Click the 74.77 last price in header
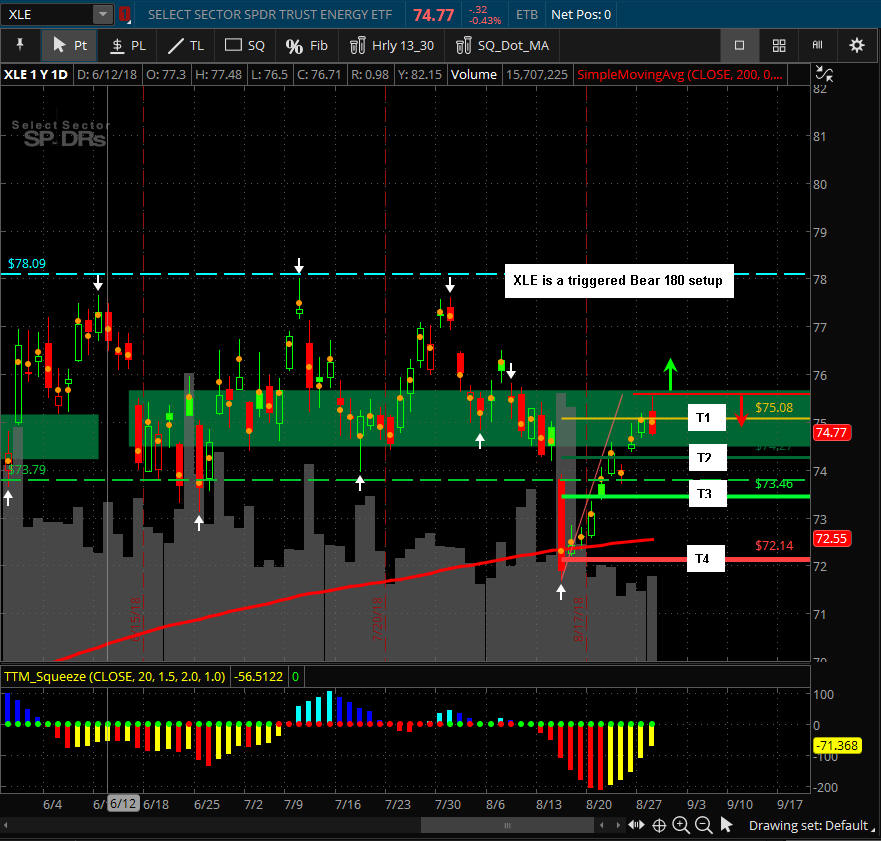Image resolution: width=881 pixels, height=841 pixels. click(x=433, y=15)
